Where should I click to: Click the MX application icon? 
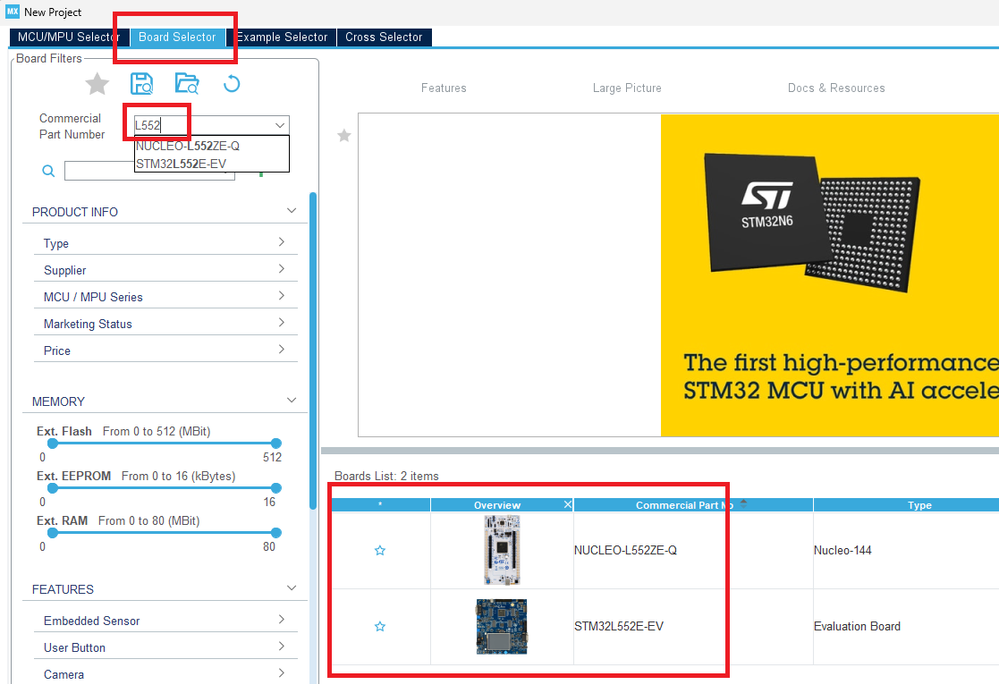12,11
